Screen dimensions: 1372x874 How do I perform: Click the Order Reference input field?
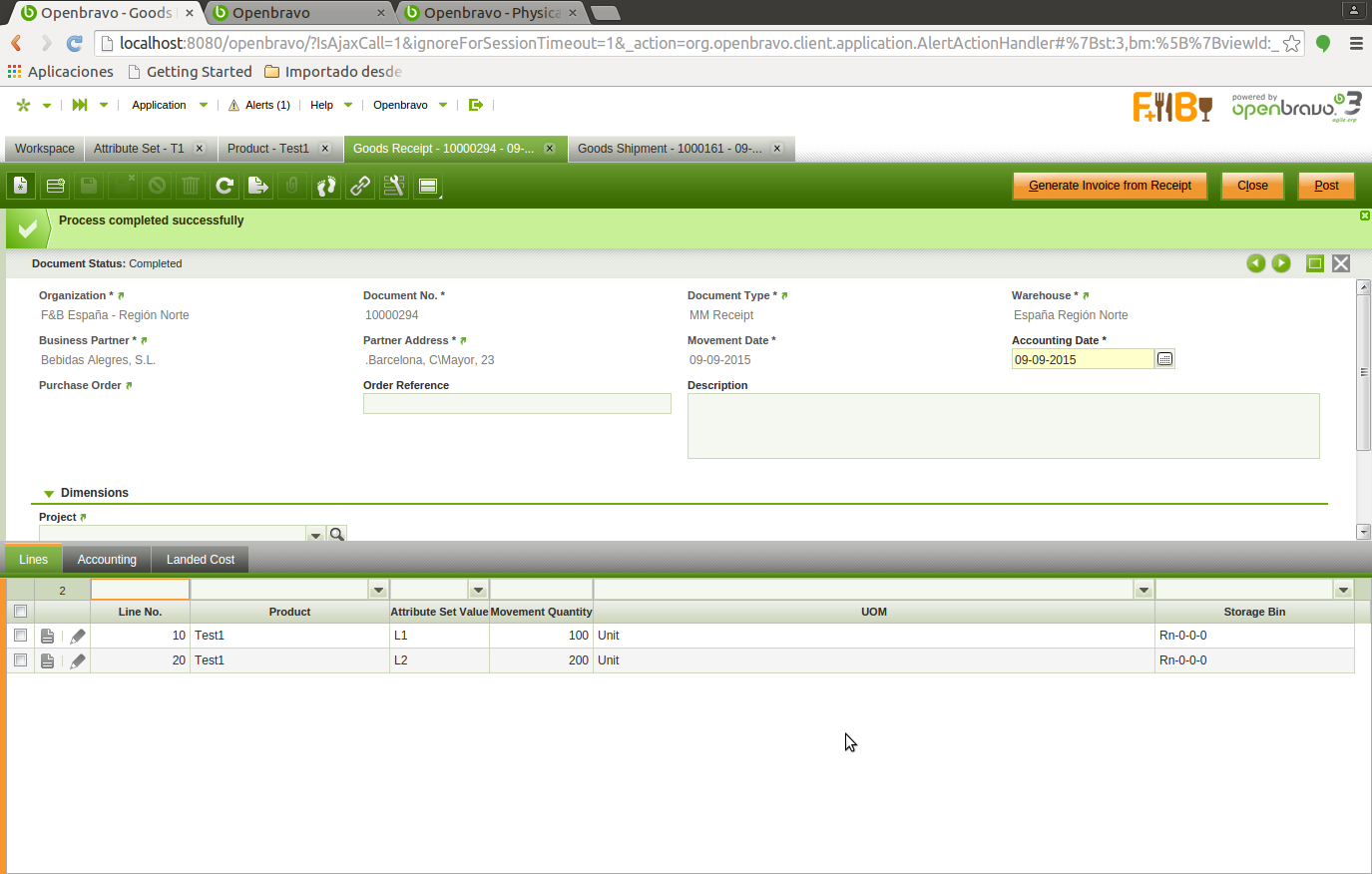(517, 404)
